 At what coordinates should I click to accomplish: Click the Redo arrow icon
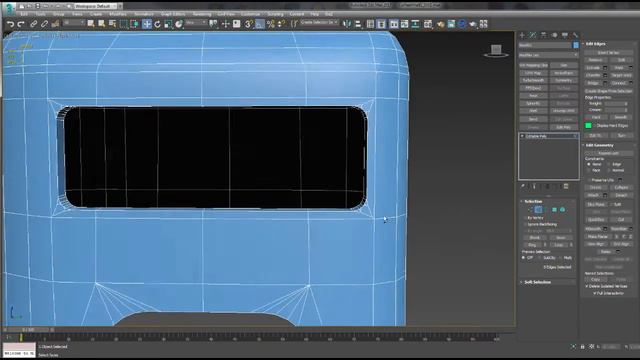21,24
